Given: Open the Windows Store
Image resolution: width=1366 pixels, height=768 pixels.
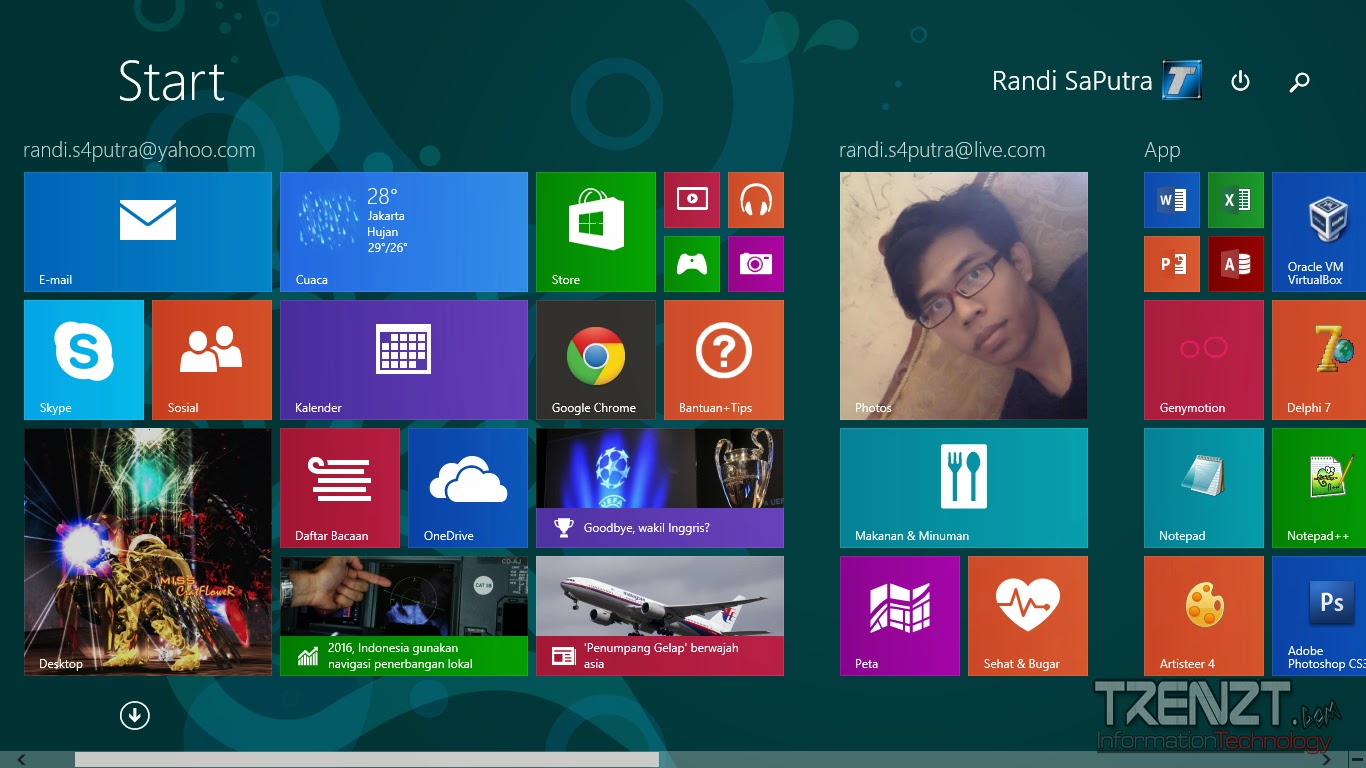Looking at the screenshot, I should click(595, 232).
